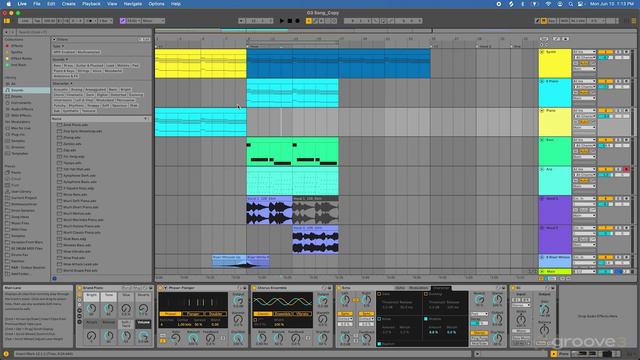The width and height of the screenshot is (640, 360).
Task: Select Plug-Ins in browser library
Action: pyautogui.click(x=18, y=134)
